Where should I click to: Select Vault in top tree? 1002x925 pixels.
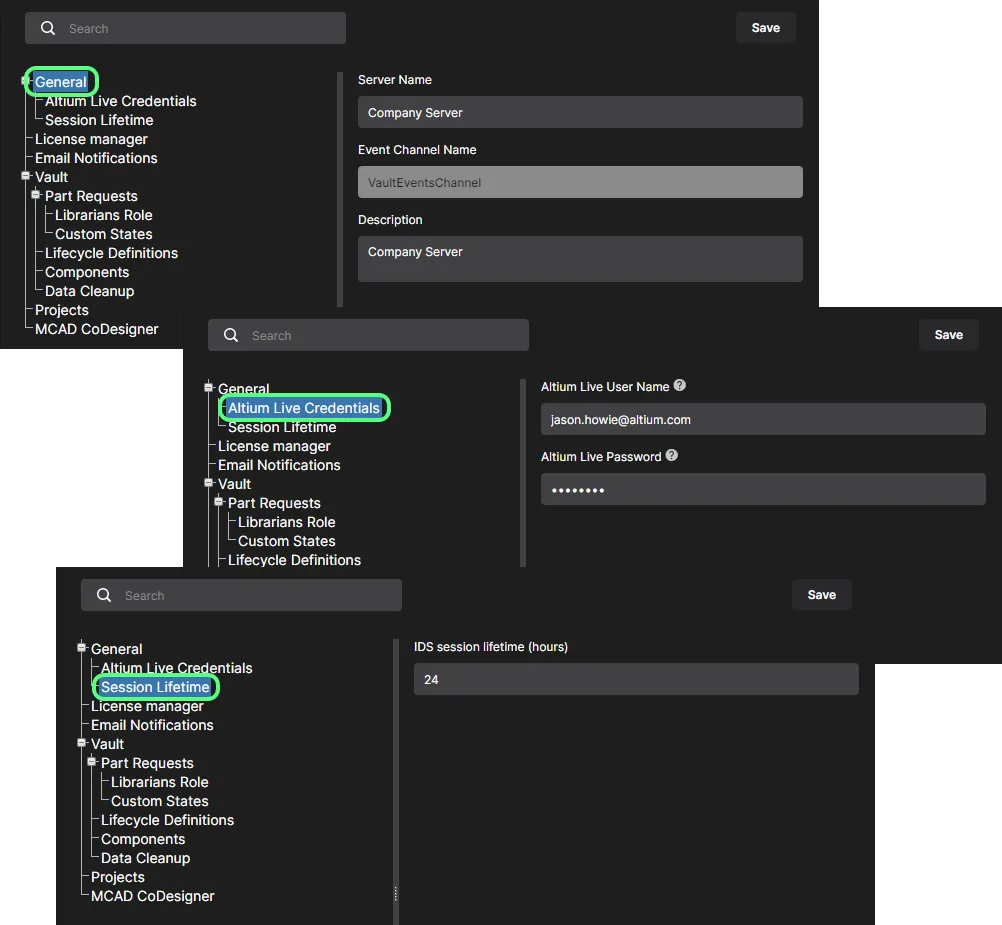(x=51, y=177)
